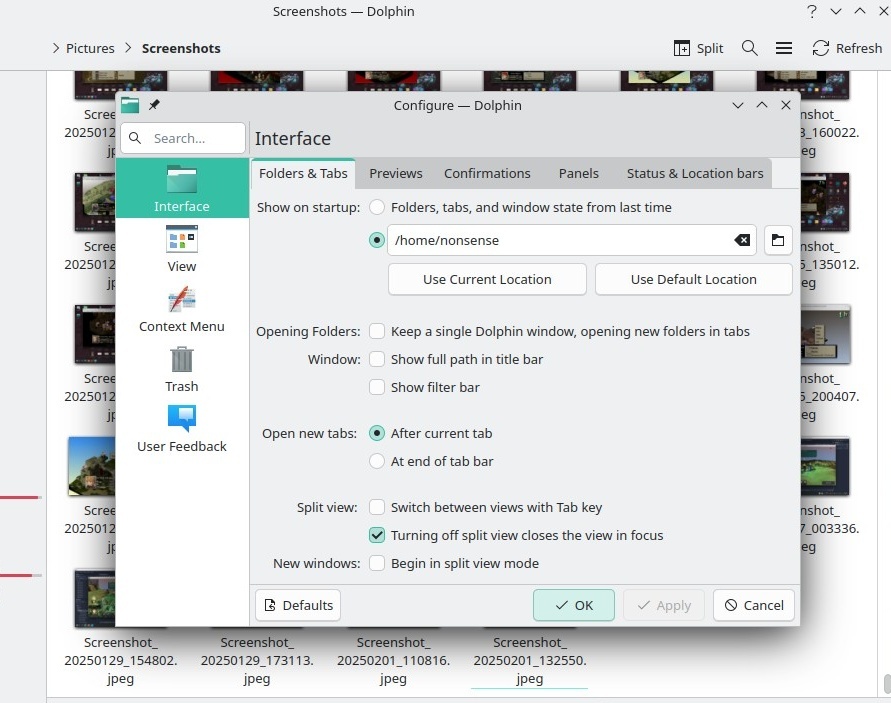Select file Screenshot_20250201_110816.jpeg
This screenshot has width=891, height=703.
point(393,660)
